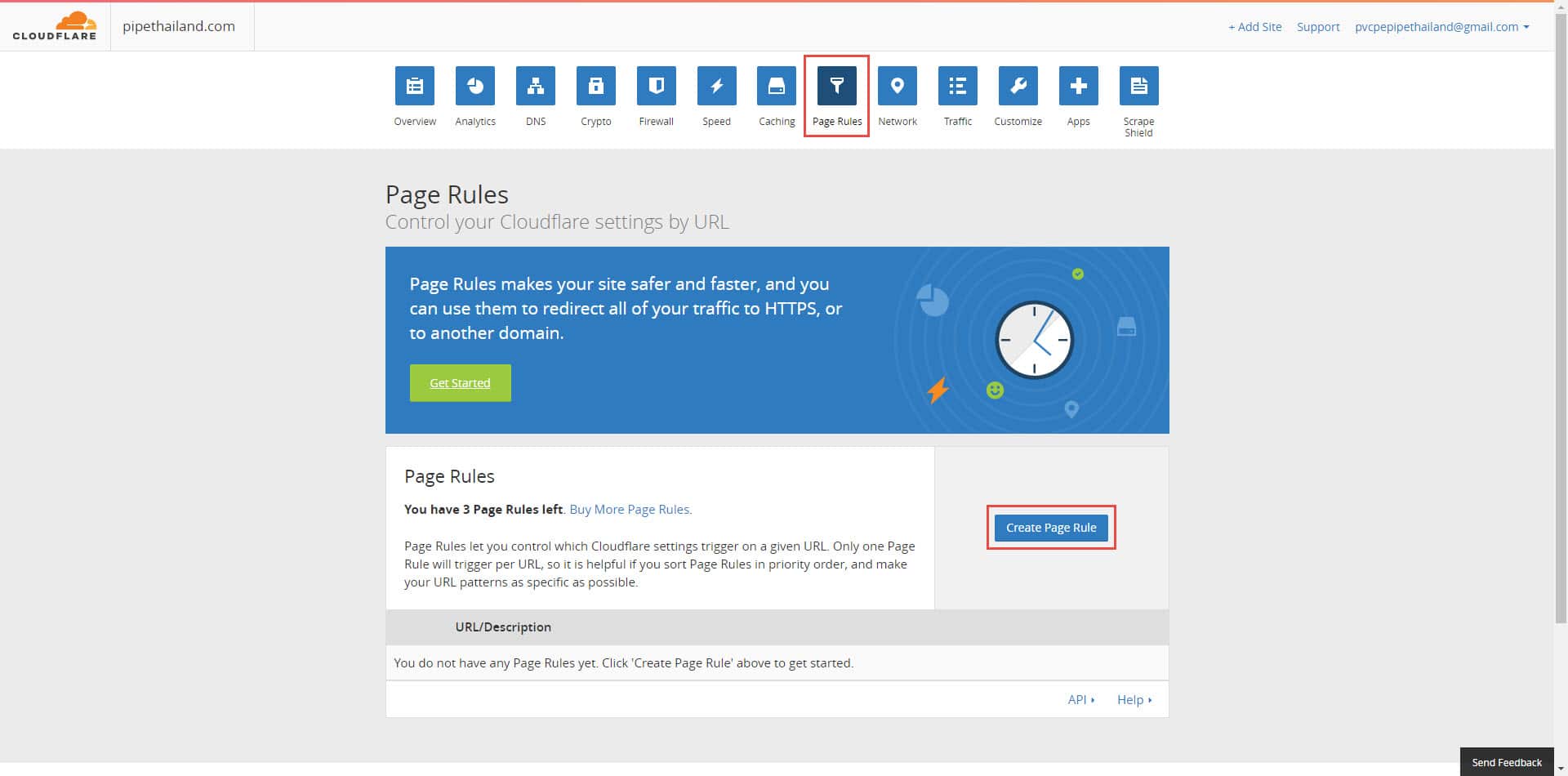Open the Speed lightning icon
Screen dimensions: 1568x776
717,86
